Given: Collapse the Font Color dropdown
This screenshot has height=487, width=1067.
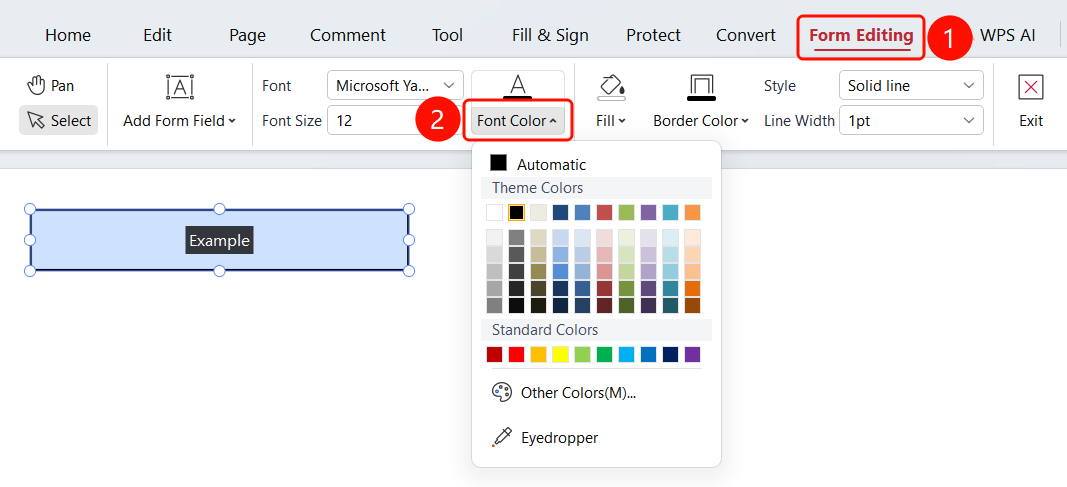Looking at the screenshot, I should [x=517, y=121].
